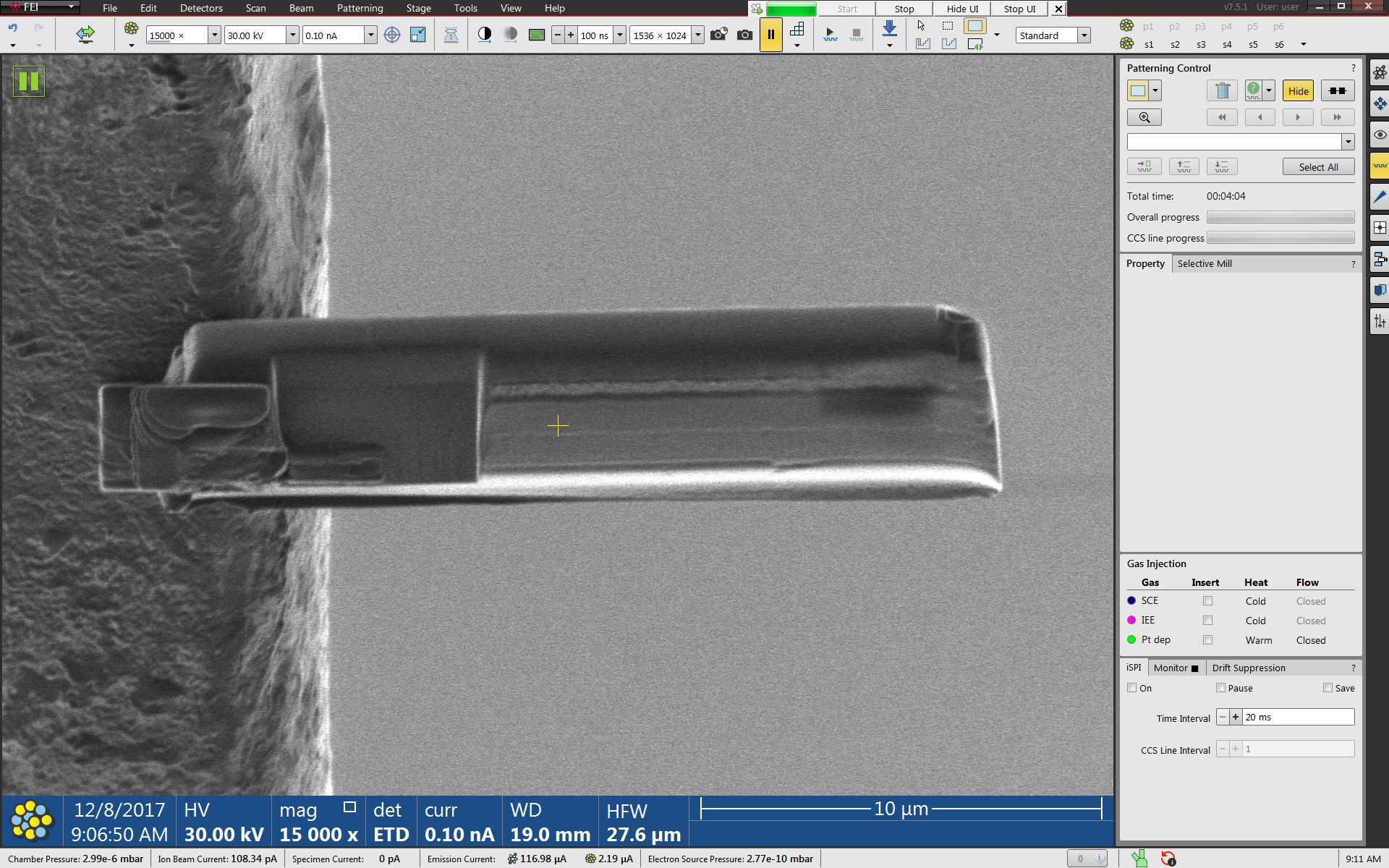Expand the beam current 0.10 nA dropdown
Image resolution: width=1389 pixels, height=868 pixels.
tap(370, 35)
